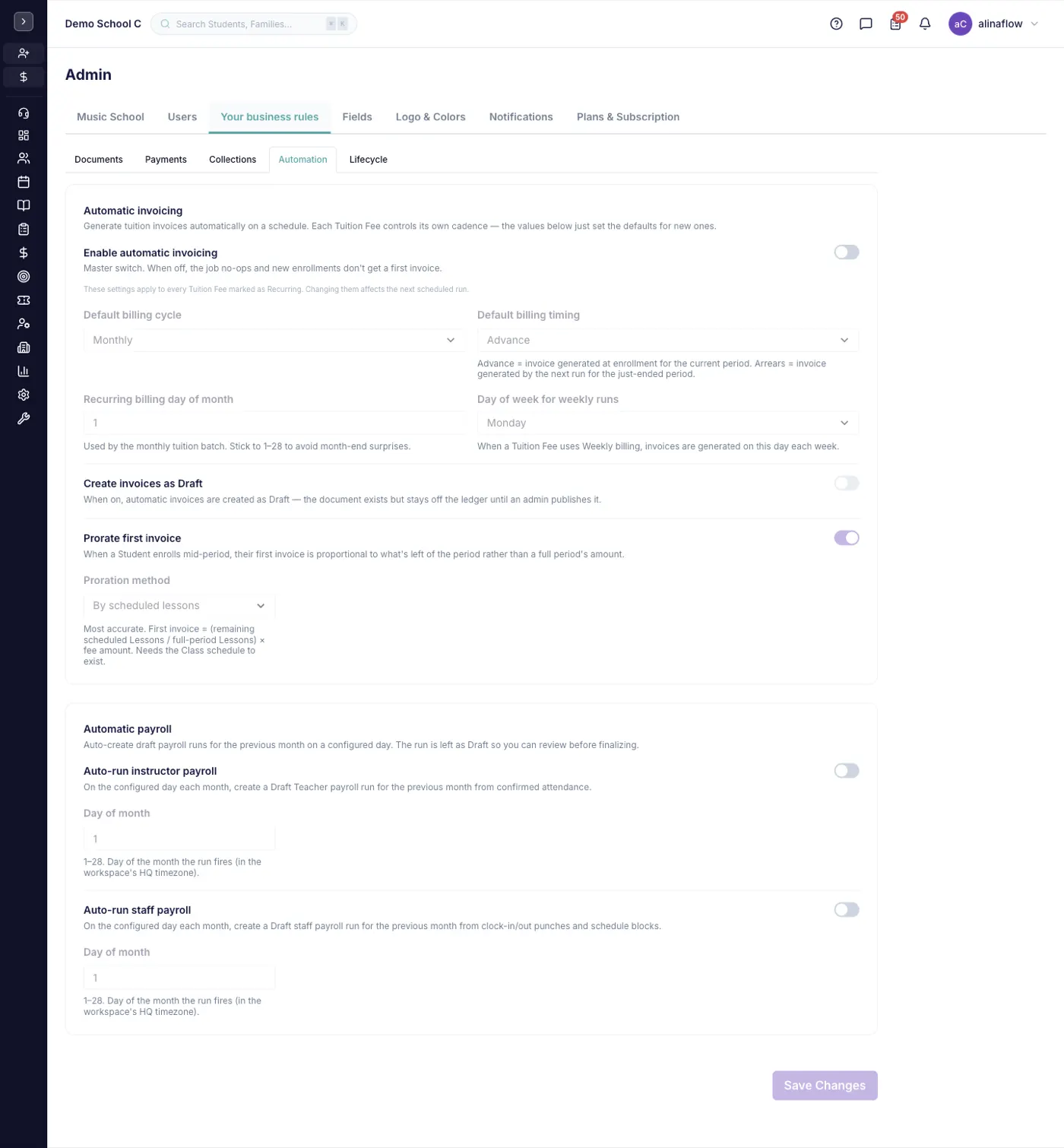Click the Save Changes button
This screenshot has height=1148, width=1064.
(x=825, y=1086)
